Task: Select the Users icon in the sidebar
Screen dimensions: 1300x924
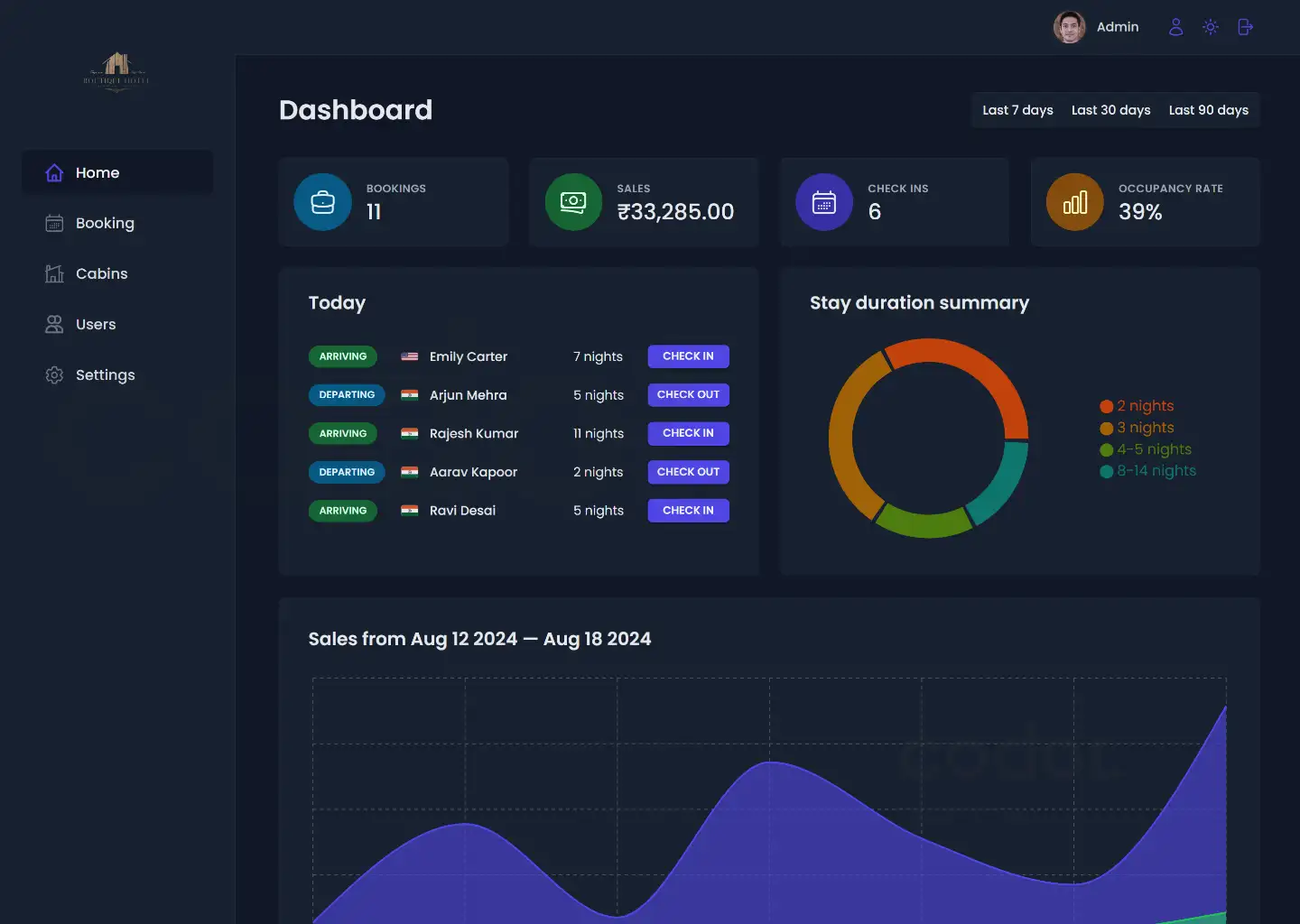Action: pos(54,324)
